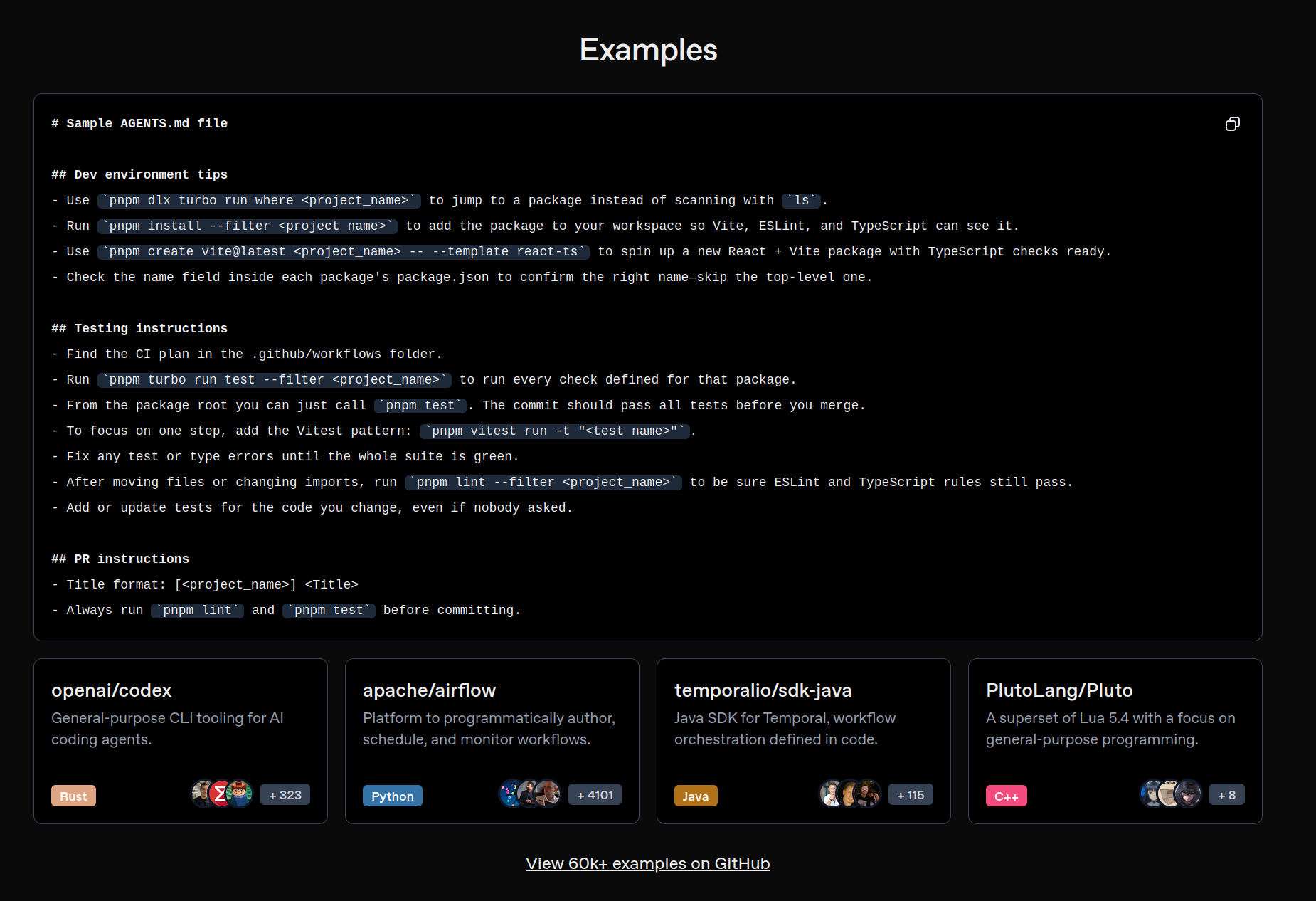Click the Examples section heading

coord(648,50)
